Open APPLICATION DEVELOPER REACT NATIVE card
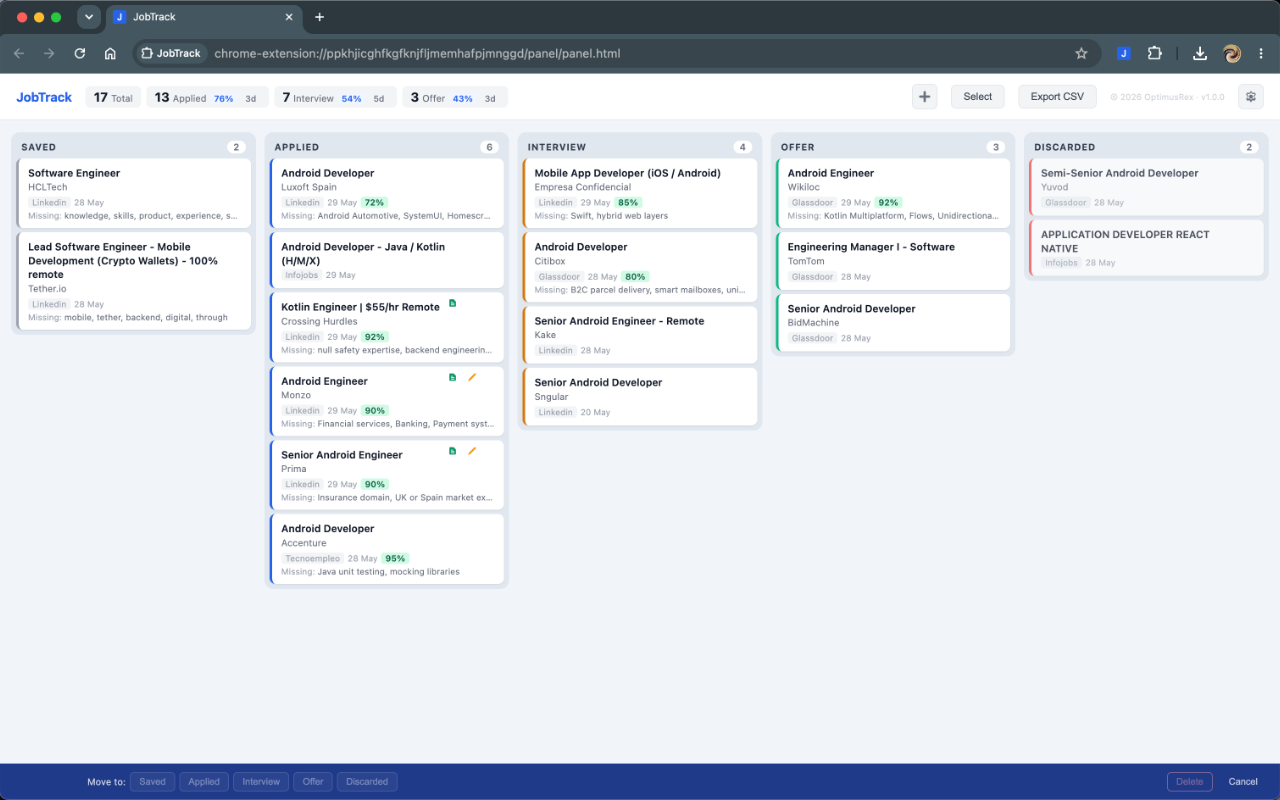This screenshot has height=800, width=1280. (1146, 248)
